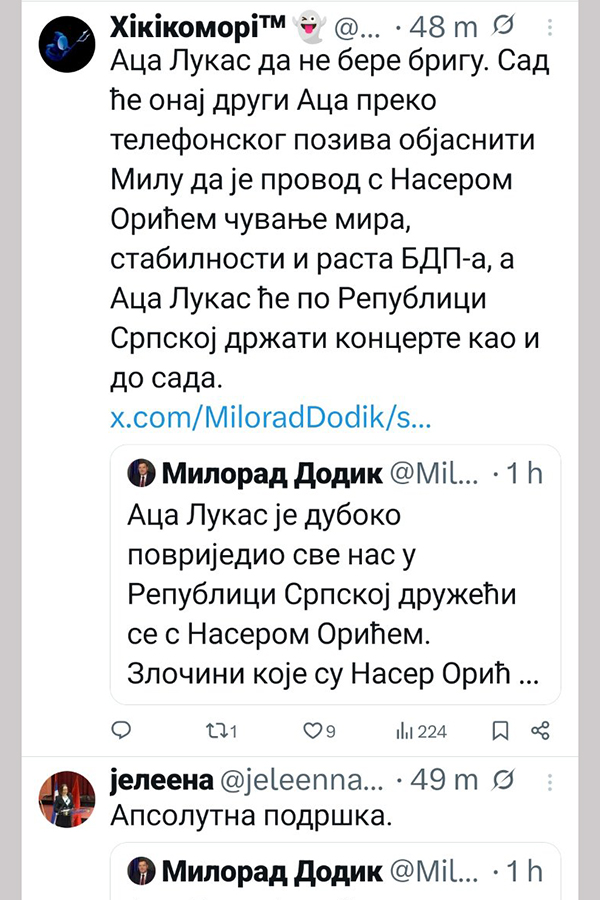Share the Хікікоморі tweet
Screen dimensions: 600x900
click(540, 731)
